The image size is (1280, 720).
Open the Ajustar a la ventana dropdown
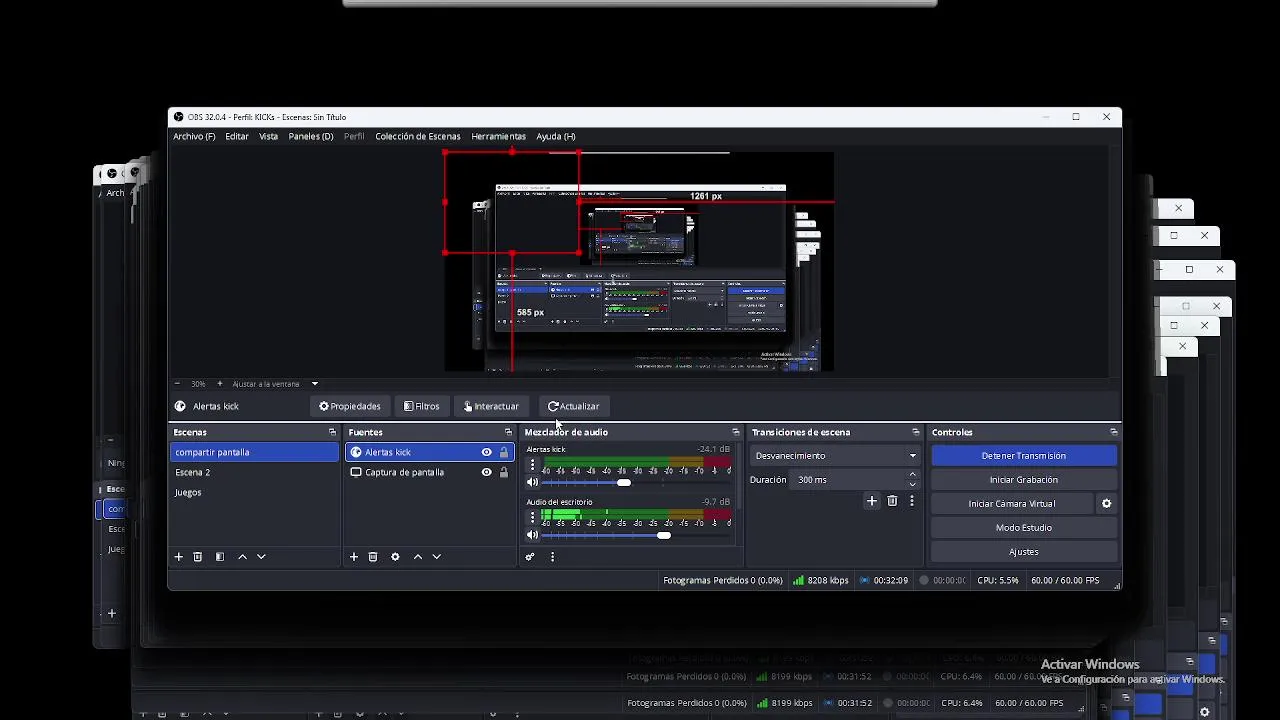tap(275, 384)
